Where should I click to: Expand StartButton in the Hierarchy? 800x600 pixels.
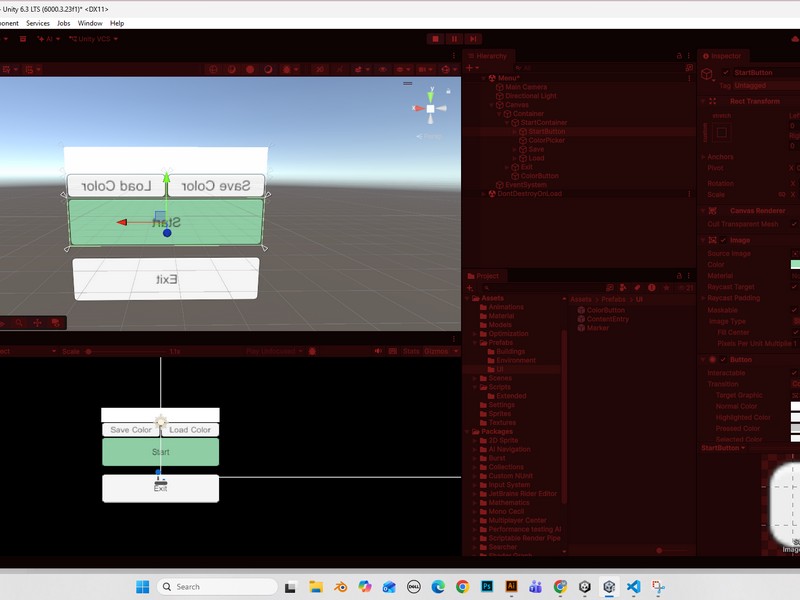[515, 132]
